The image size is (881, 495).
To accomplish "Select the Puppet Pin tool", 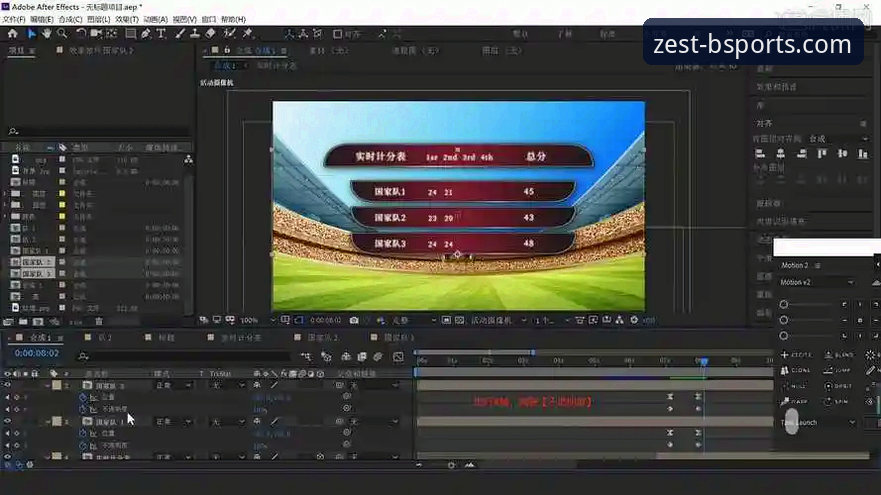I will coord(247,34).
